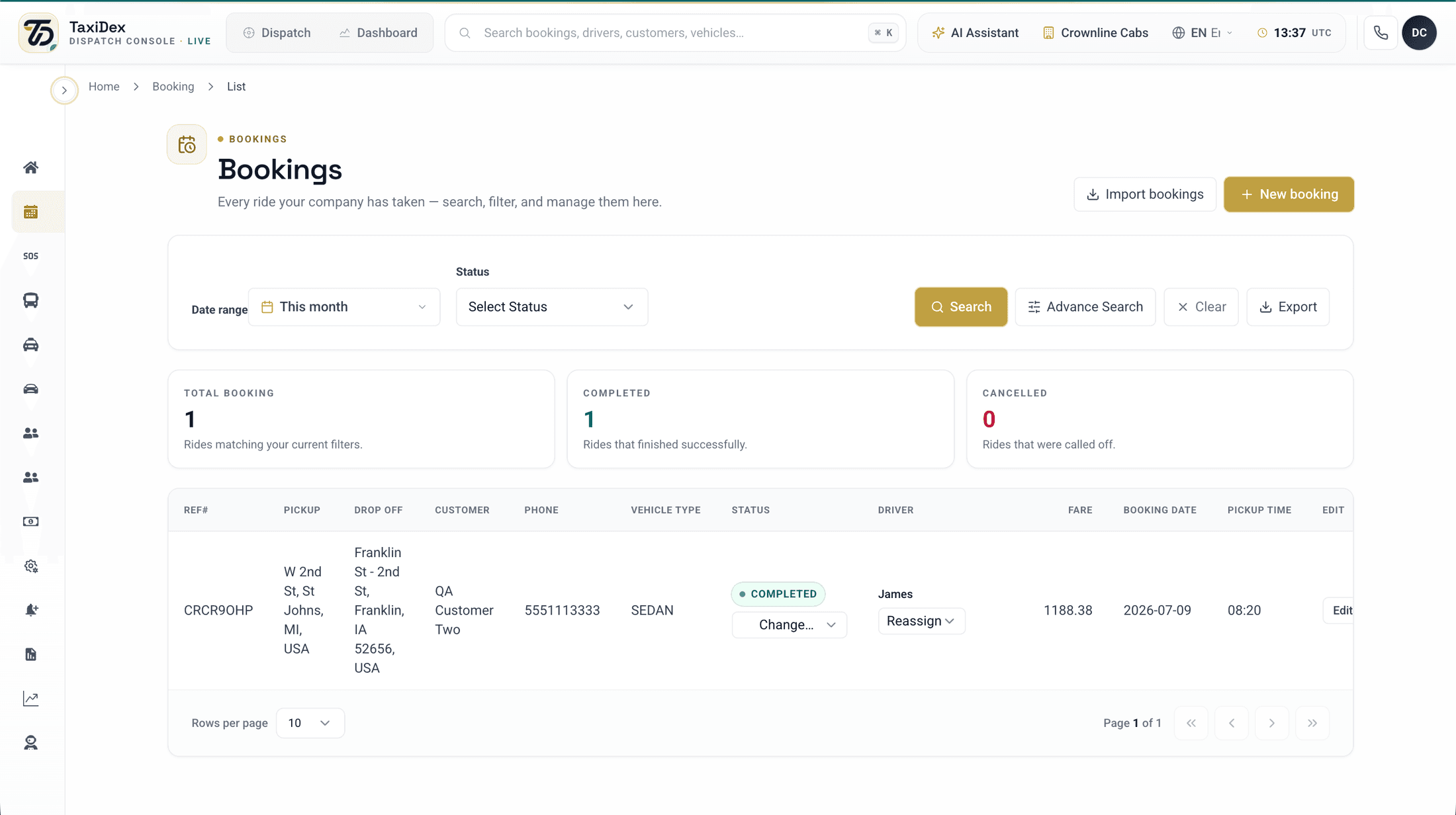This screenshot has height=815, width=1456.
Task: Click the BOOKING DATE column header
Action: [x=1160, y=510]
